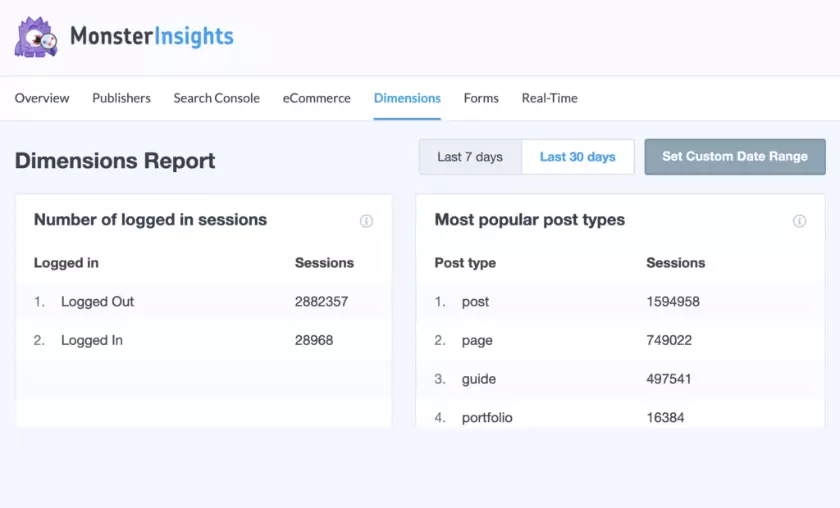
Task: Click the 28968 sessions value
Action: [x=314, y=340]
